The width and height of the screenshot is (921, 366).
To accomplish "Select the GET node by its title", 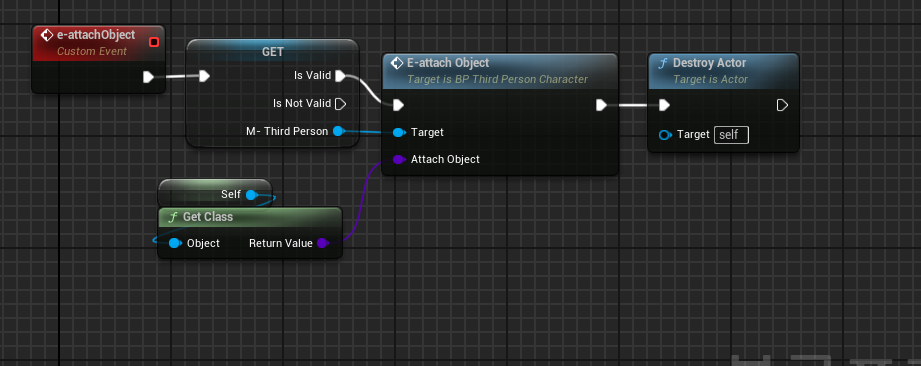I will tap(273, 52).
